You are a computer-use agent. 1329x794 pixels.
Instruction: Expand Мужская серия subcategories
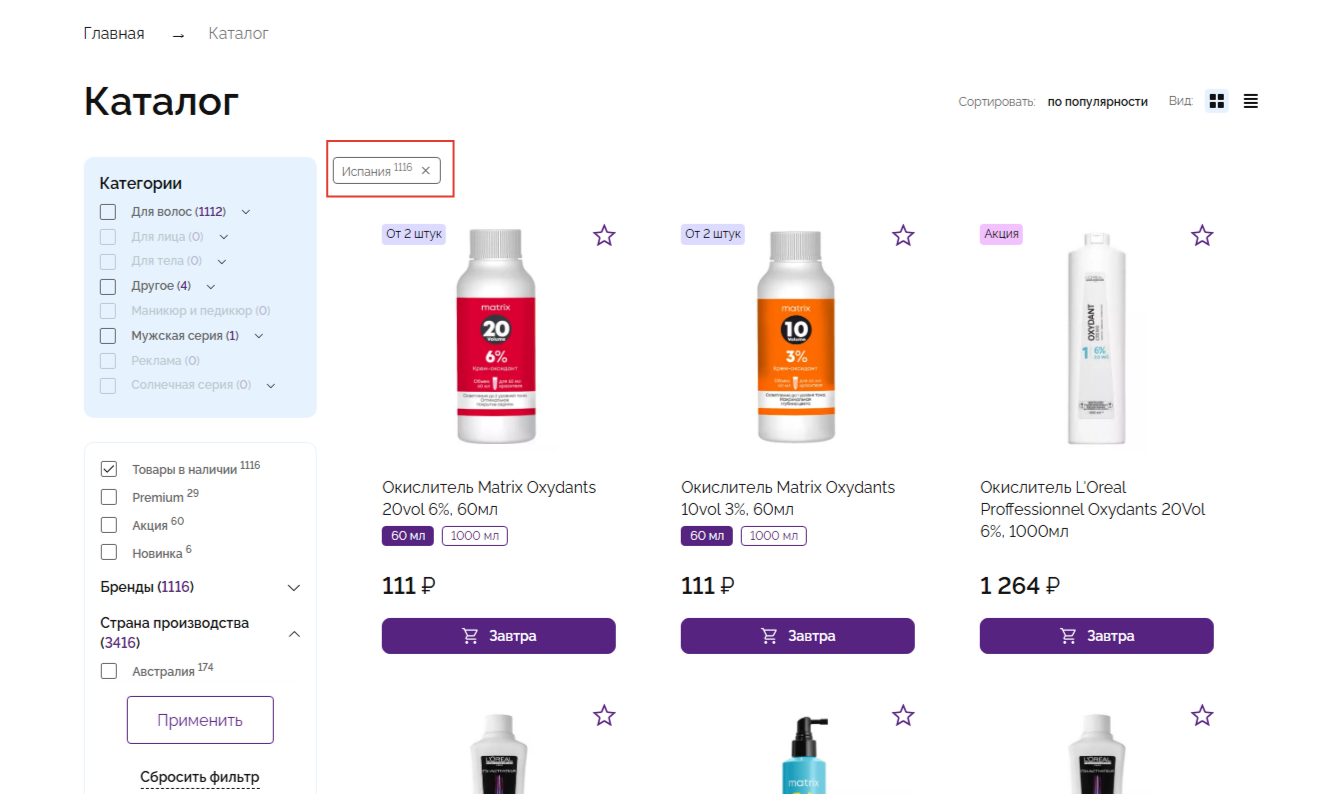259,336
